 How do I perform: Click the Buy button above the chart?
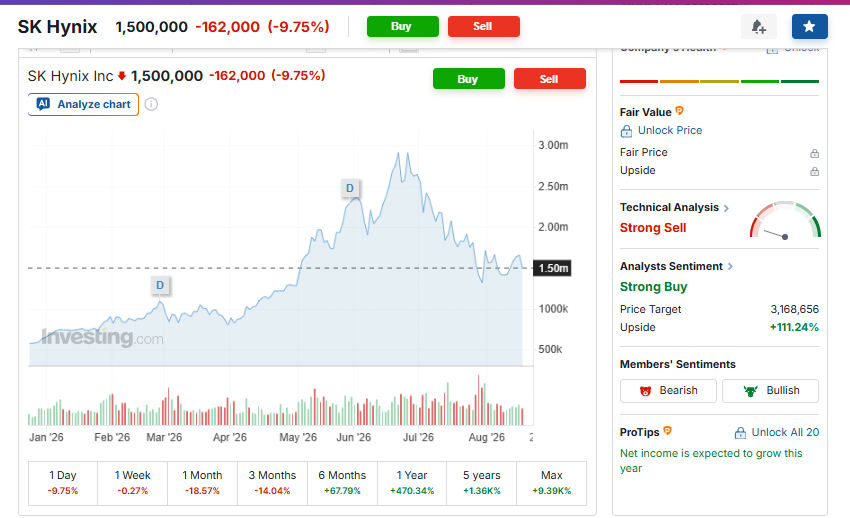coord(468,79)
